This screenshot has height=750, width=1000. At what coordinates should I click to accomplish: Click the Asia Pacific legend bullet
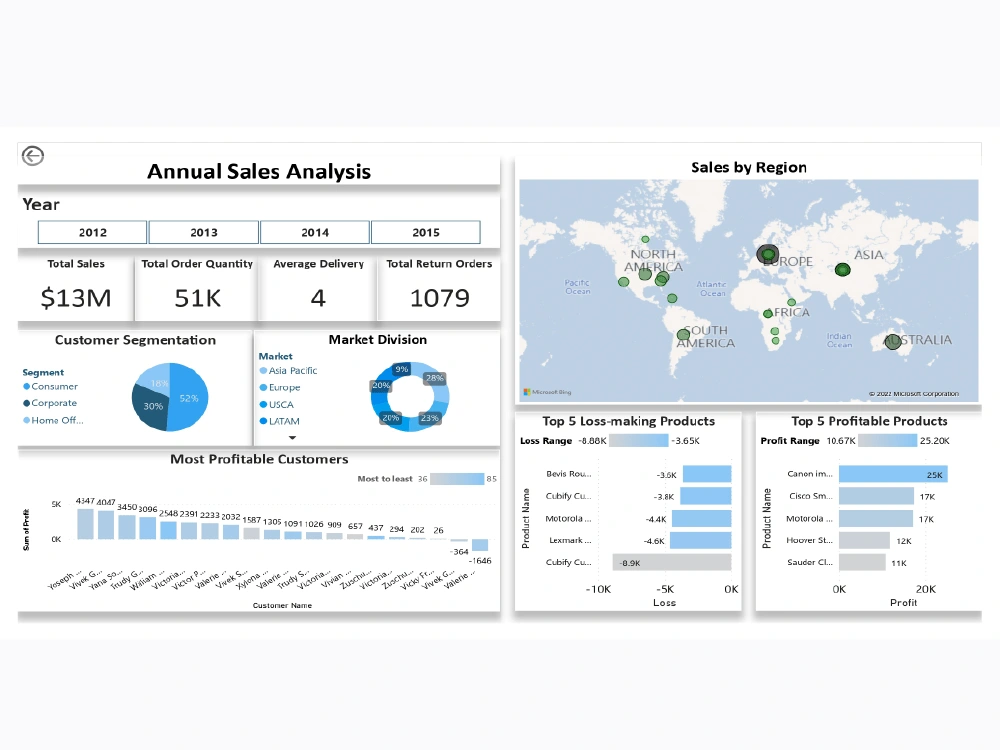coord(264,371)
